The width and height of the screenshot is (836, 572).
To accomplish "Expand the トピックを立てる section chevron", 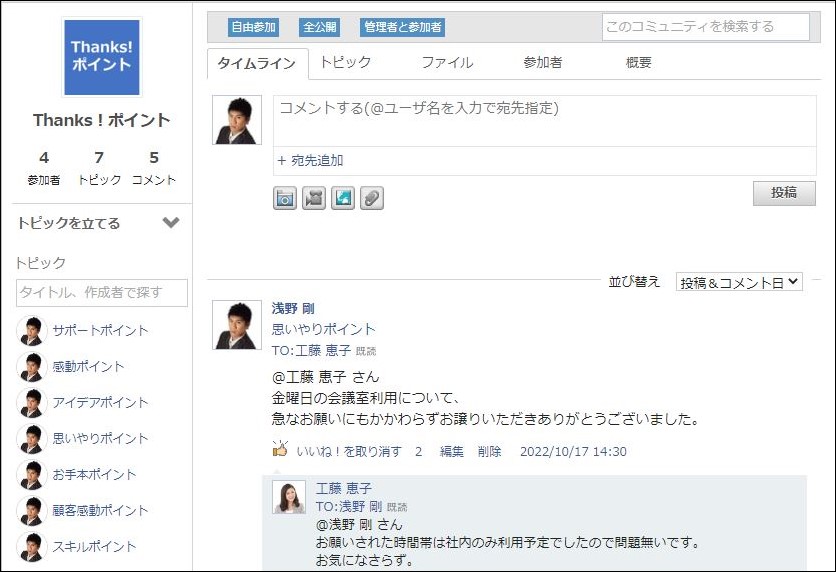I will pos(171,222).
